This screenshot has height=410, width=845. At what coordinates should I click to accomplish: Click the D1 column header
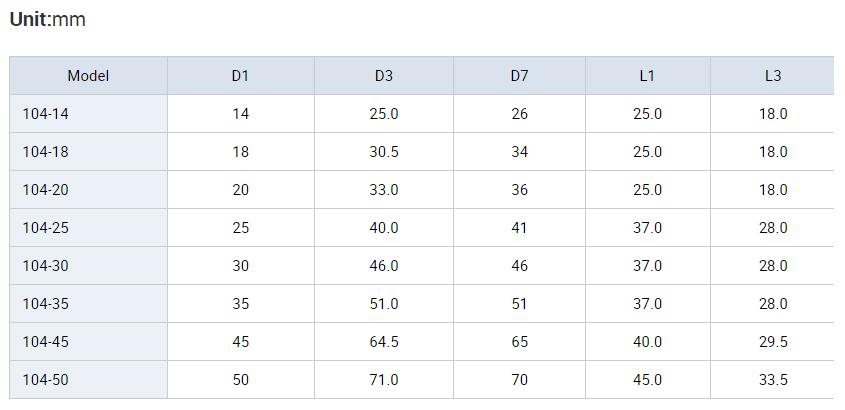pos(240,76)
